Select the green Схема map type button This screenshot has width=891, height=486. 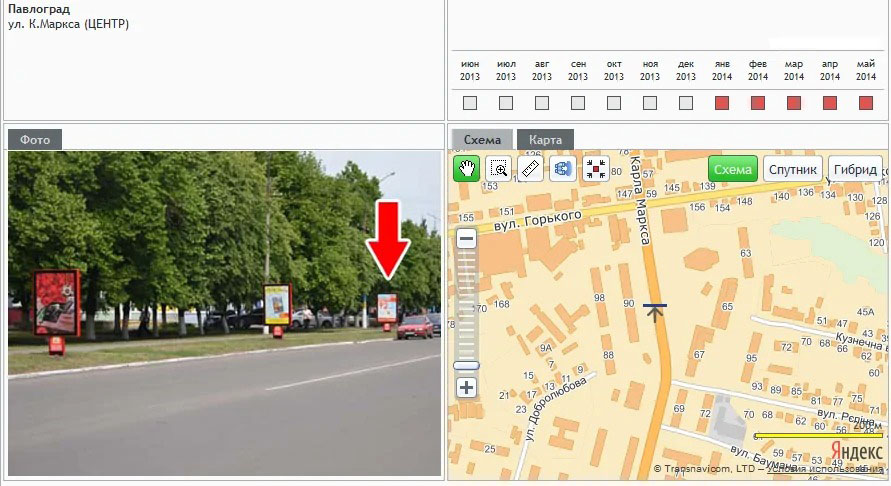pyautogui.click(x=732, y=169)
